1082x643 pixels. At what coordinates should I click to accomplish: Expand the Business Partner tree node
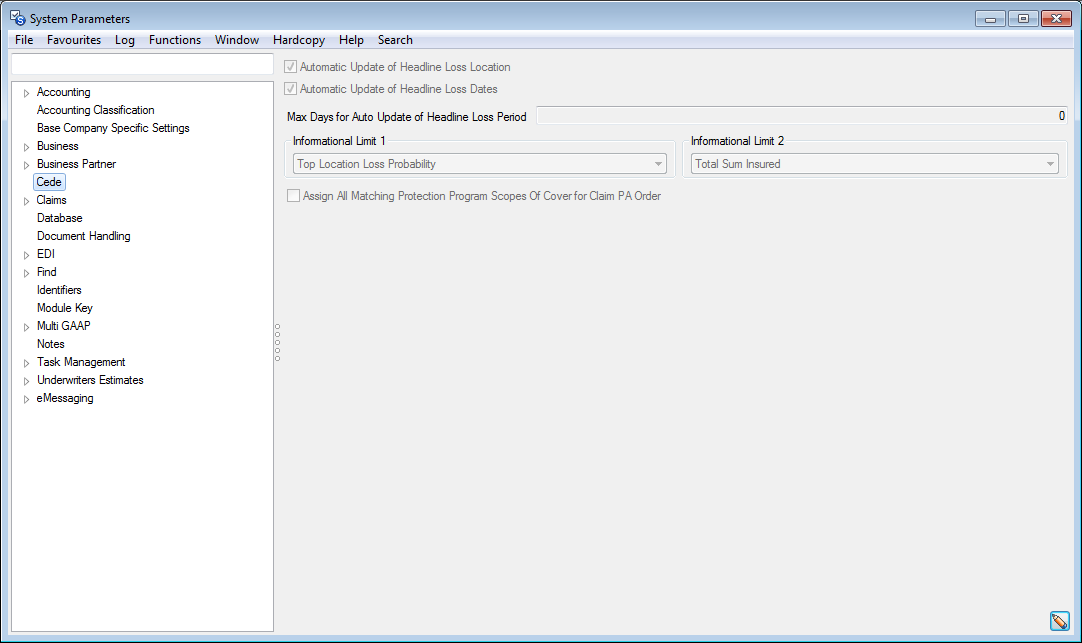(26, 165)
